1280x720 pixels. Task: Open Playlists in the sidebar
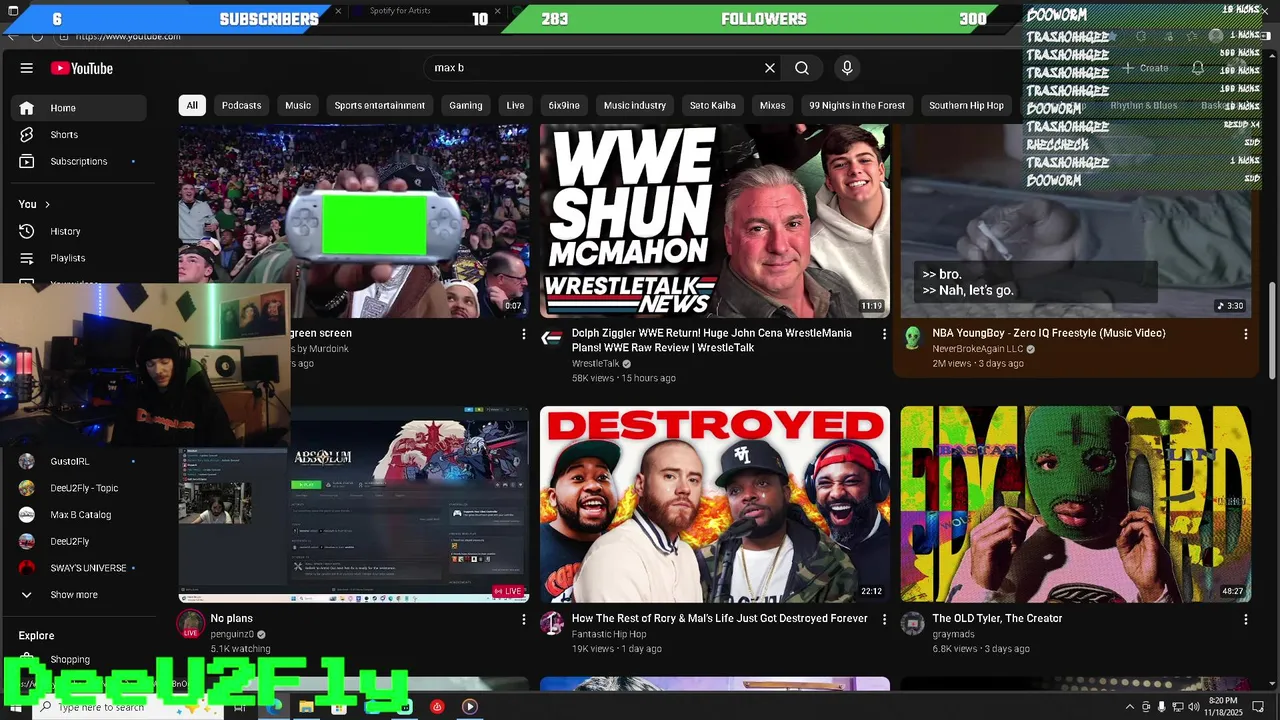(79, 258)
